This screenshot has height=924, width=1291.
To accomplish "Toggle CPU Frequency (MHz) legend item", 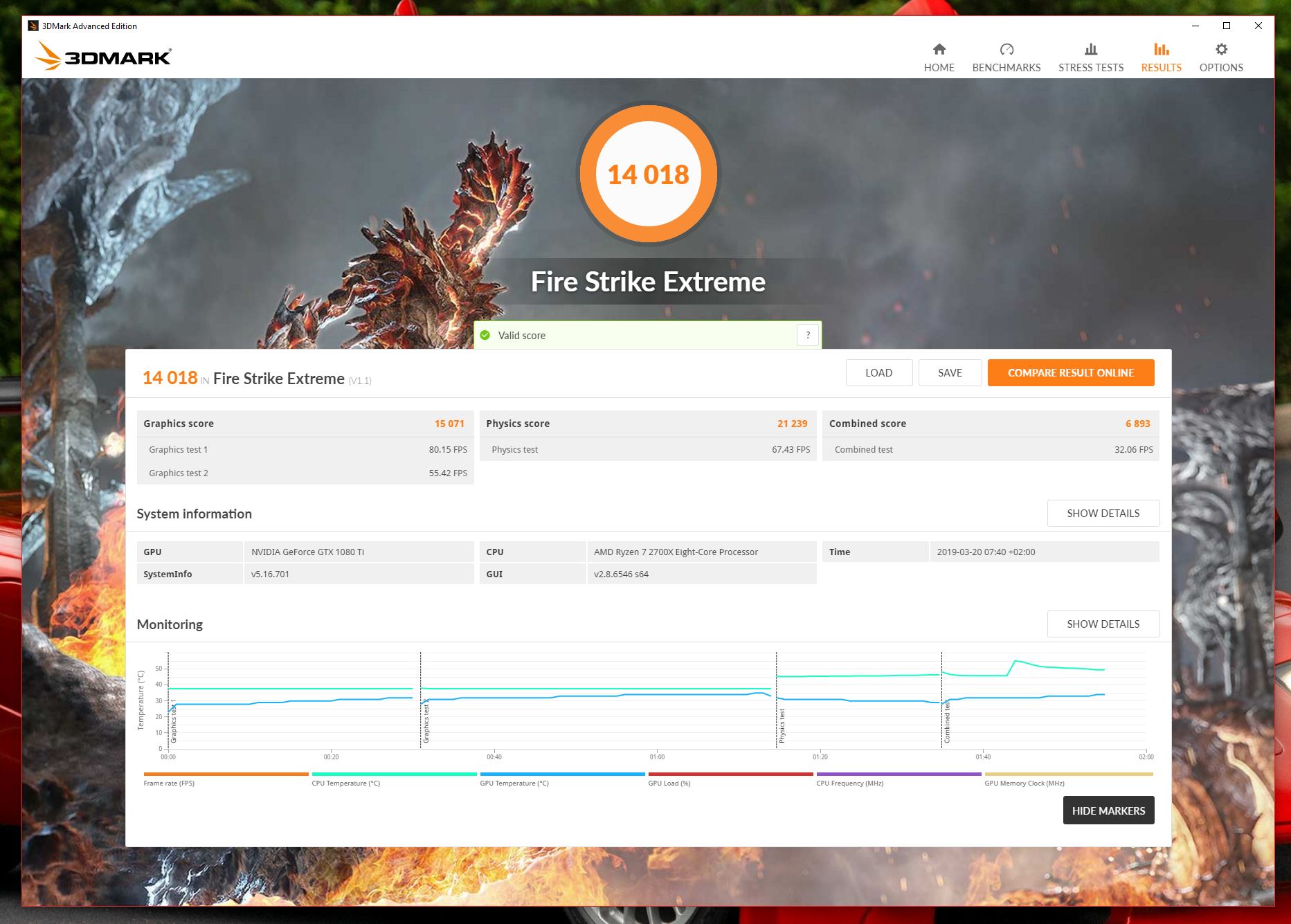I will pos(899,779).
